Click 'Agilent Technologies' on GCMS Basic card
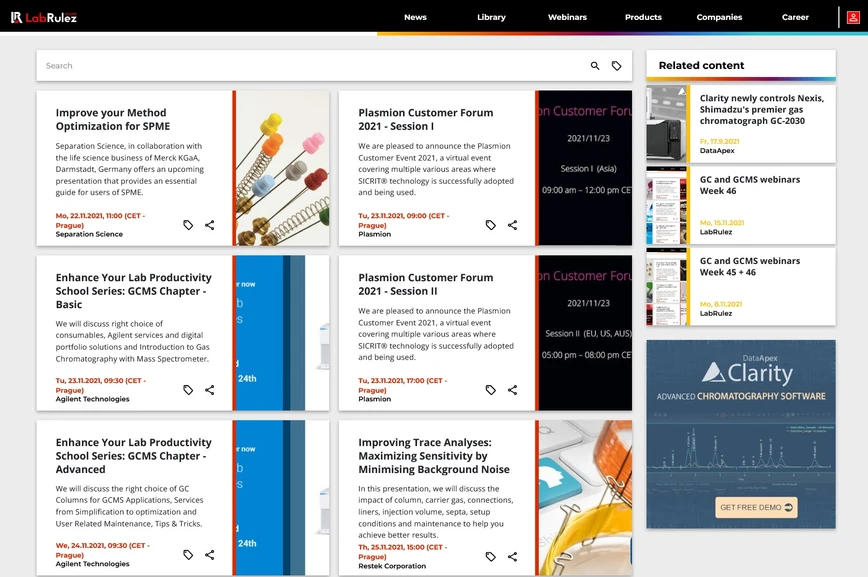The width and height of the screenshot is (868, 577). click(x=92, y=399)
